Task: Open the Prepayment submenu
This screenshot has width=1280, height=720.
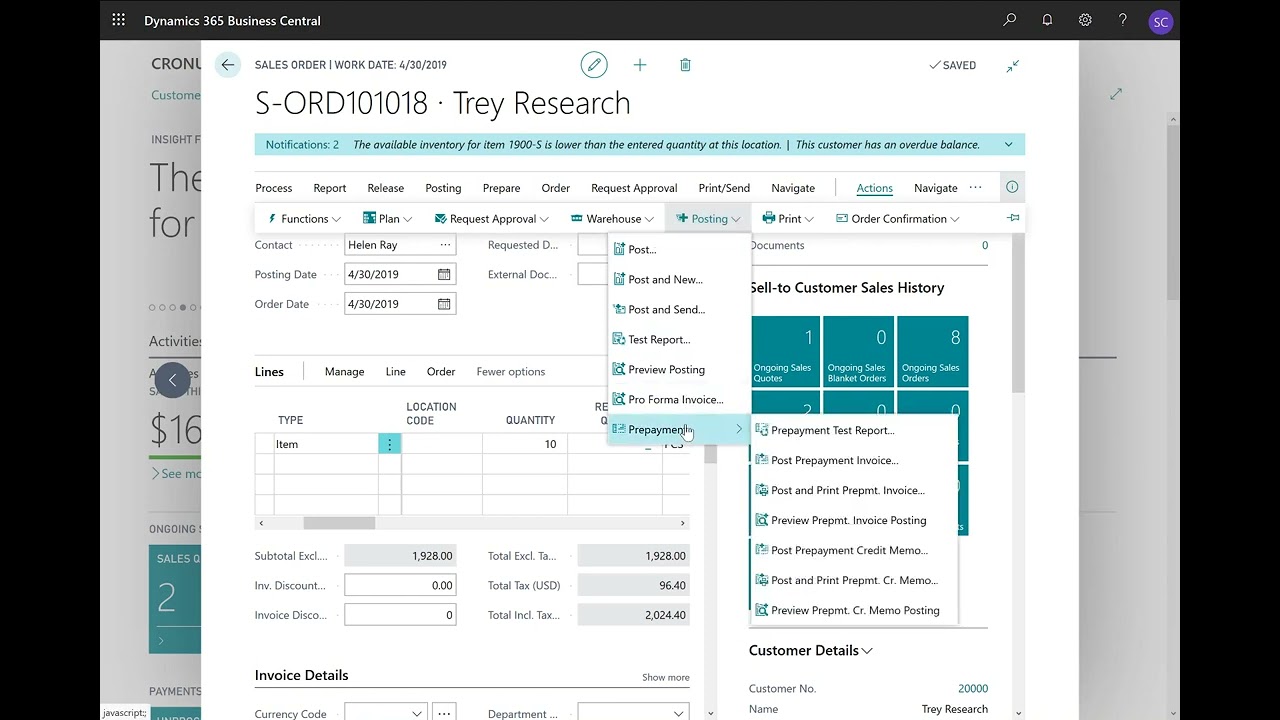Action: tap(678, 429)
